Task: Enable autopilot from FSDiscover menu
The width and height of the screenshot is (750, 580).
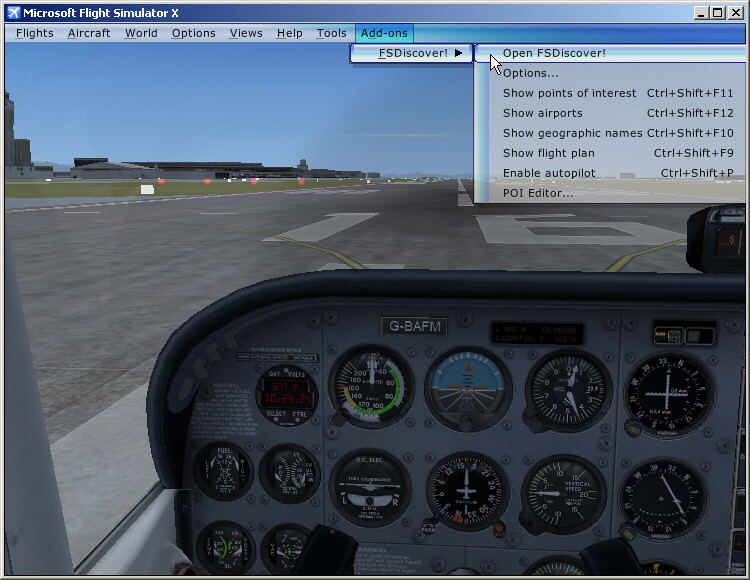Action: [x=549, y=173]
